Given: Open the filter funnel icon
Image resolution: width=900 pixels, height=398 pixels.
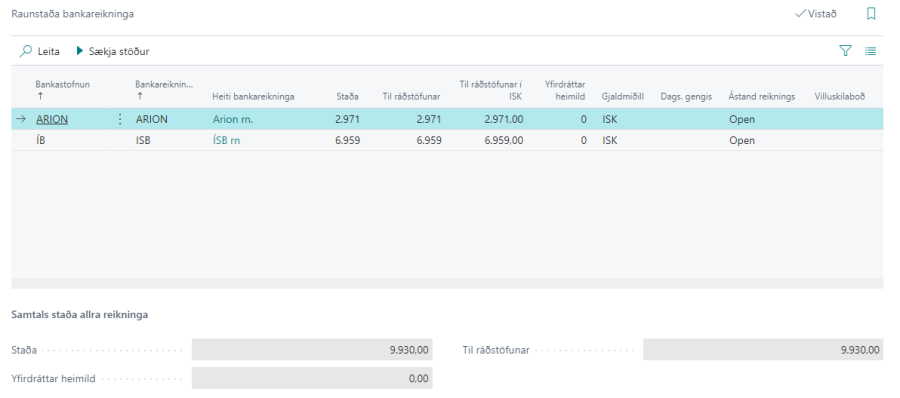Looking at the screenshot, I should click(x=845, y=51).
